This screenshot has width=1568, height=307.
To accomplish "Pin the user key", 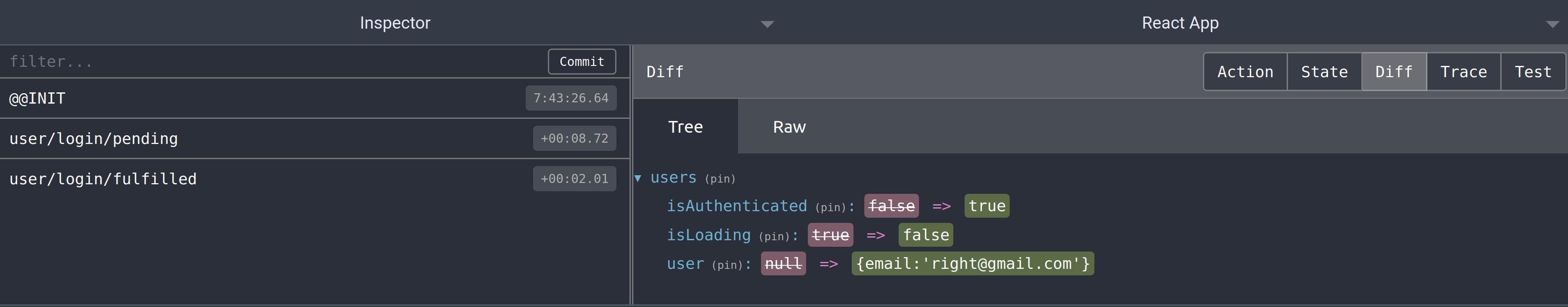I will coord(727,265).
